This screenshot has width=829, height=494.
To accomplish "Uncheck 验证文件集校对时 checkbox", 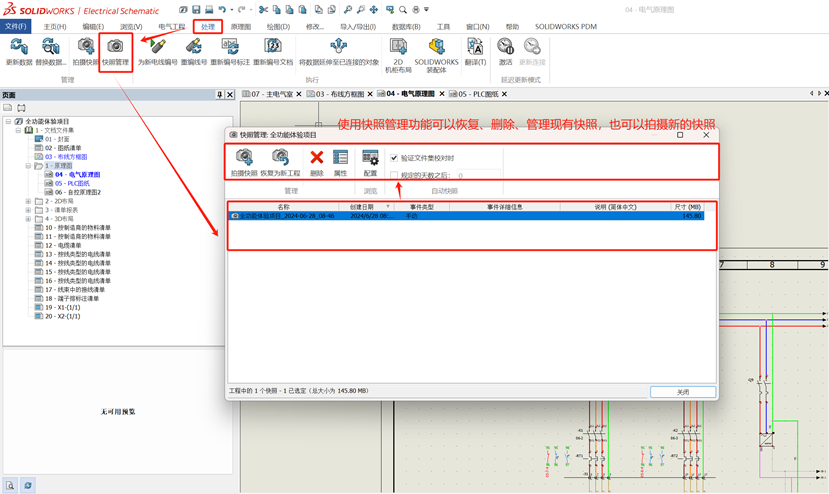I will [x=394, y=158].
